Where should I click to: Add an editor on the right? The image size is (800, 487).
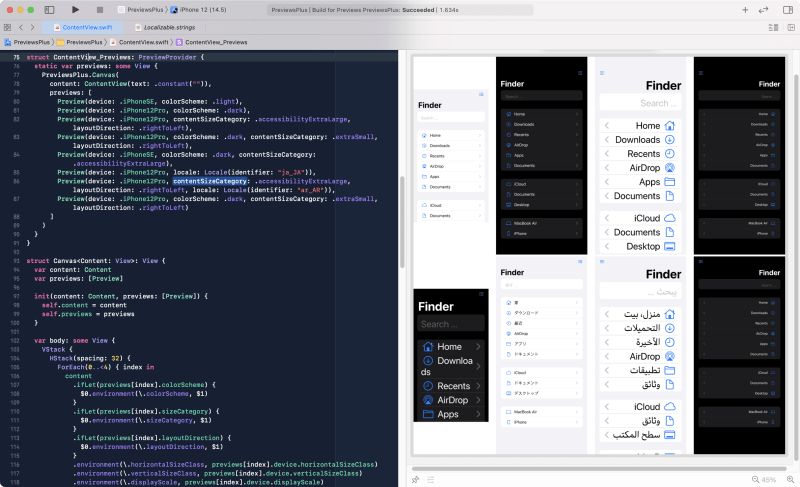click(x=791, y=28)
